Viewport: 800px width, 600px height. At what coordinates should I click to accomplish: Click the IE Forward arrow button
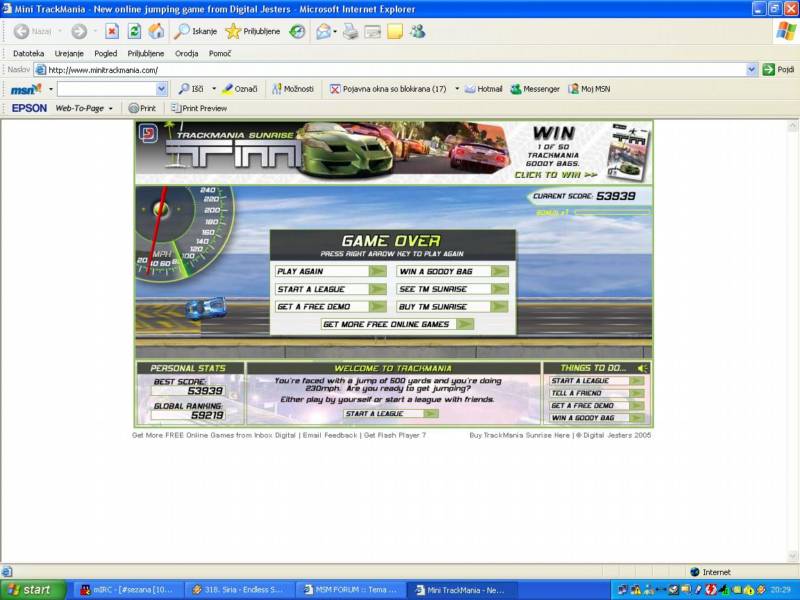pos(79,32)
